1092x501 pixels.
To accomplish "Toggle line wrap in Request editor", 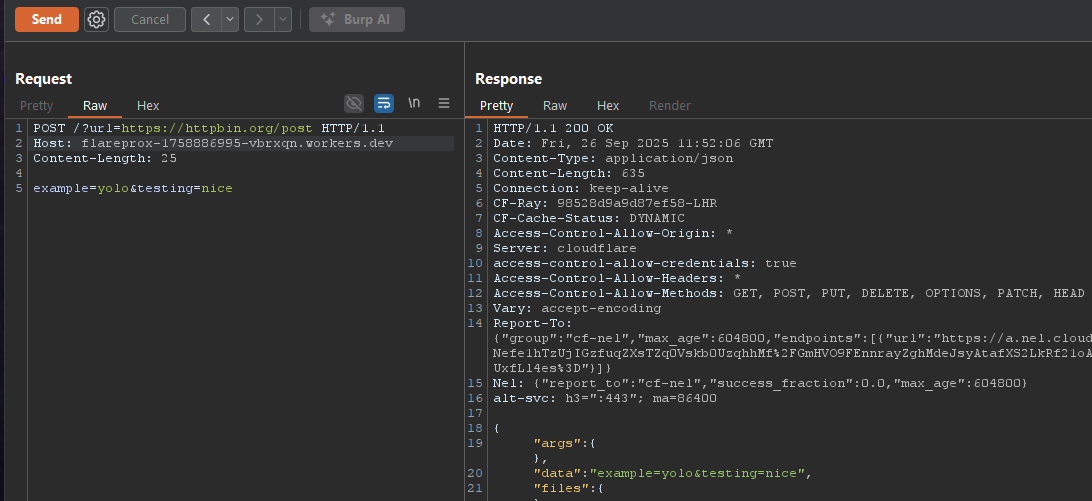I will coord(384,103).
